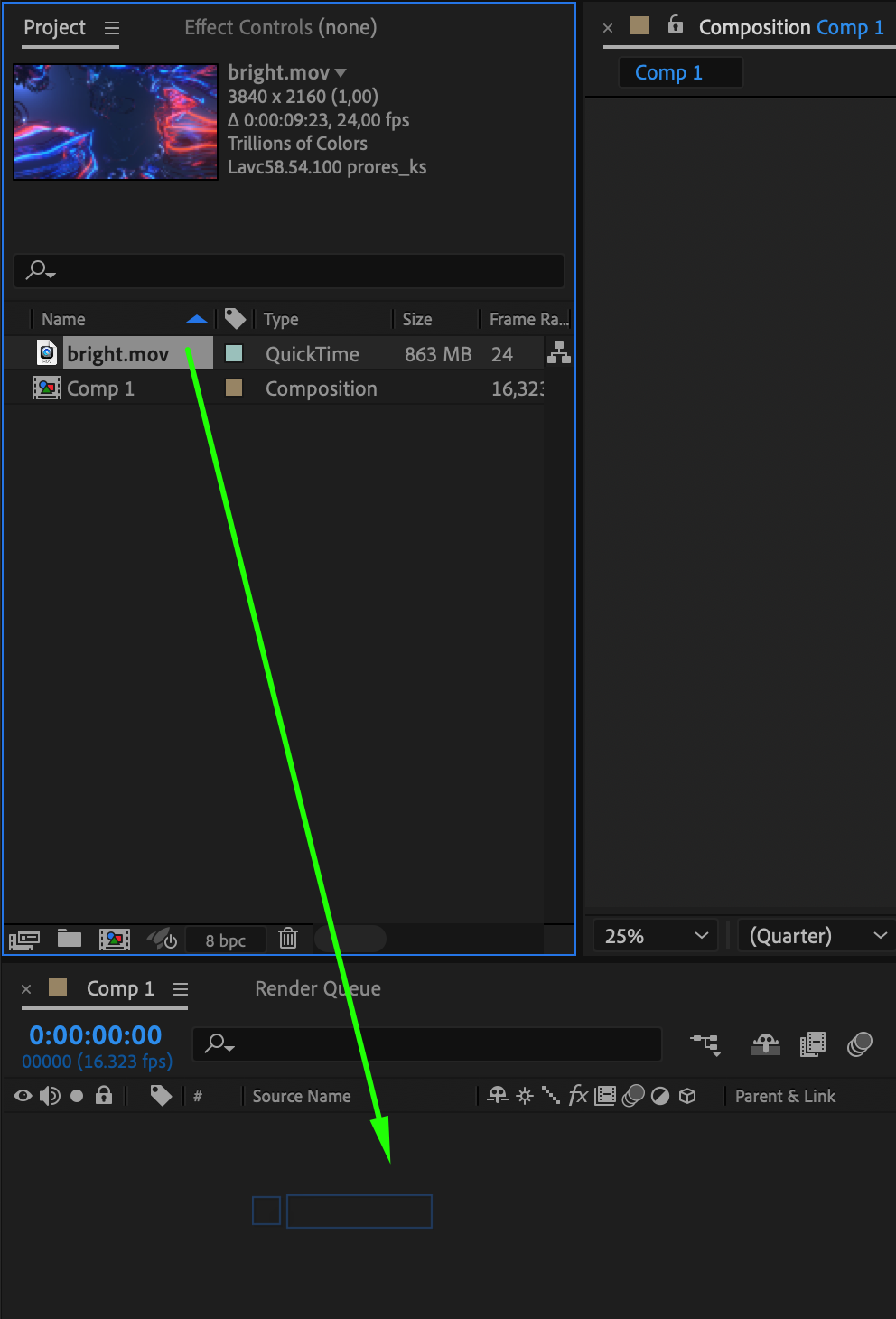Click the Interpret Footage icon
The image size is (896, 1319).
(x=24, y=940)
